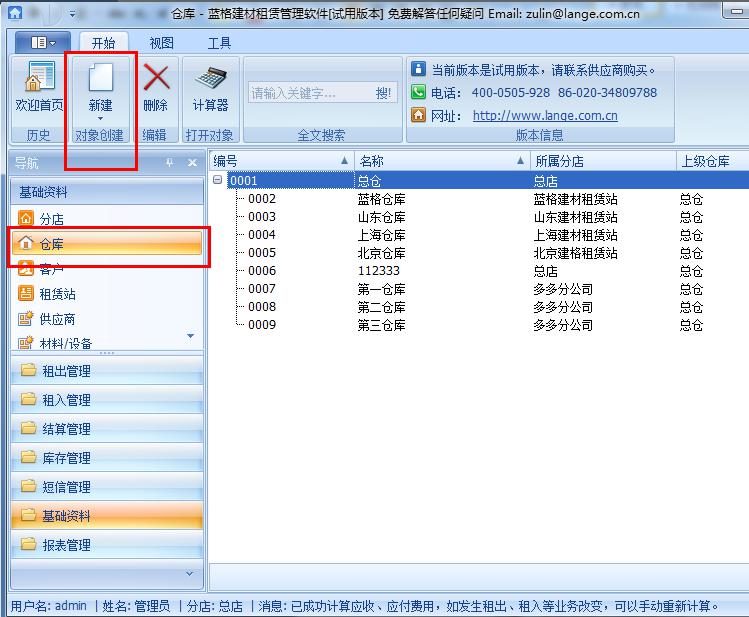Click the 搜! search button

click(x=384, y=93)
